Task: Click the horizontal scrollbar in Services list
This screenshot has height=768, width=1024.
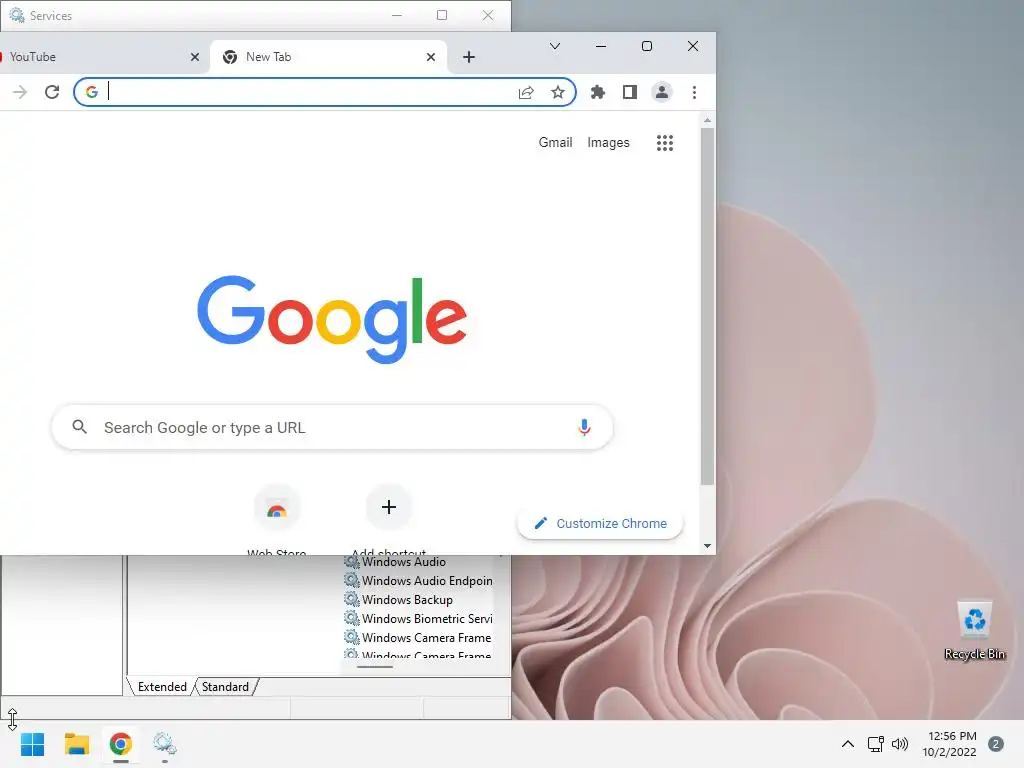Action: [x=375, y=667]
